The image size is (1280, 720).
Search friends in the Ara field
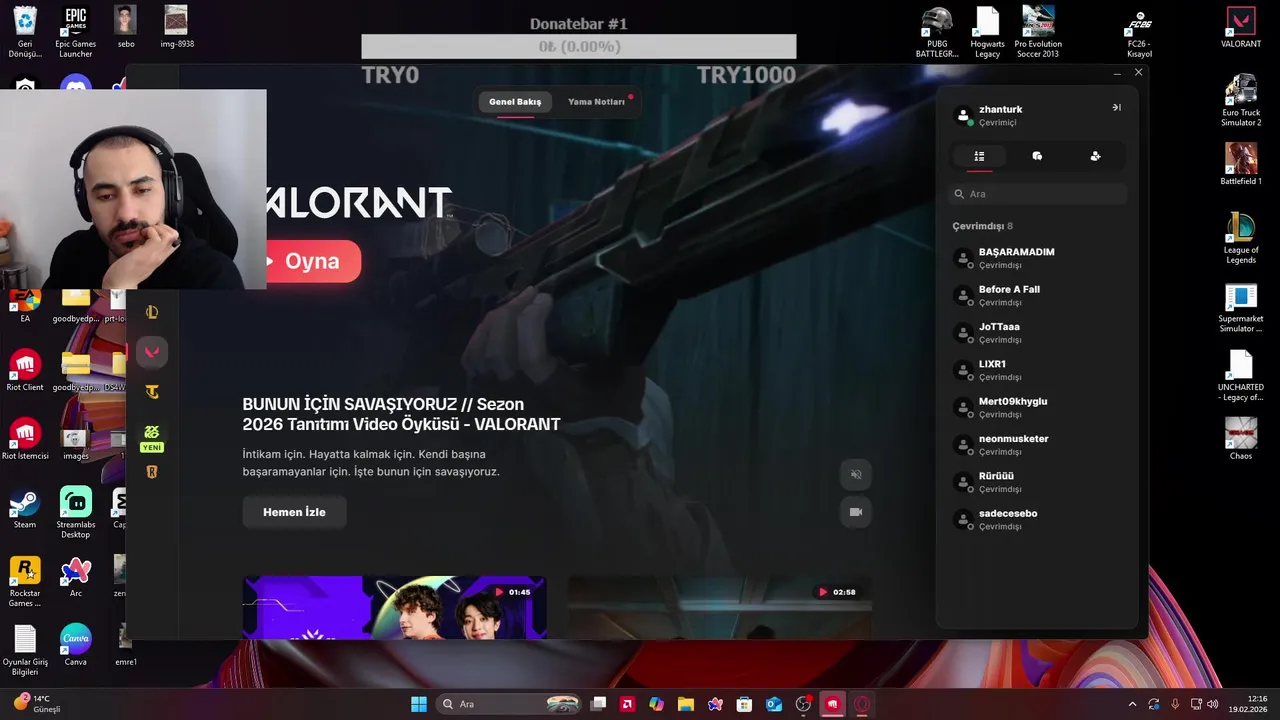(x=1038, y=194)
